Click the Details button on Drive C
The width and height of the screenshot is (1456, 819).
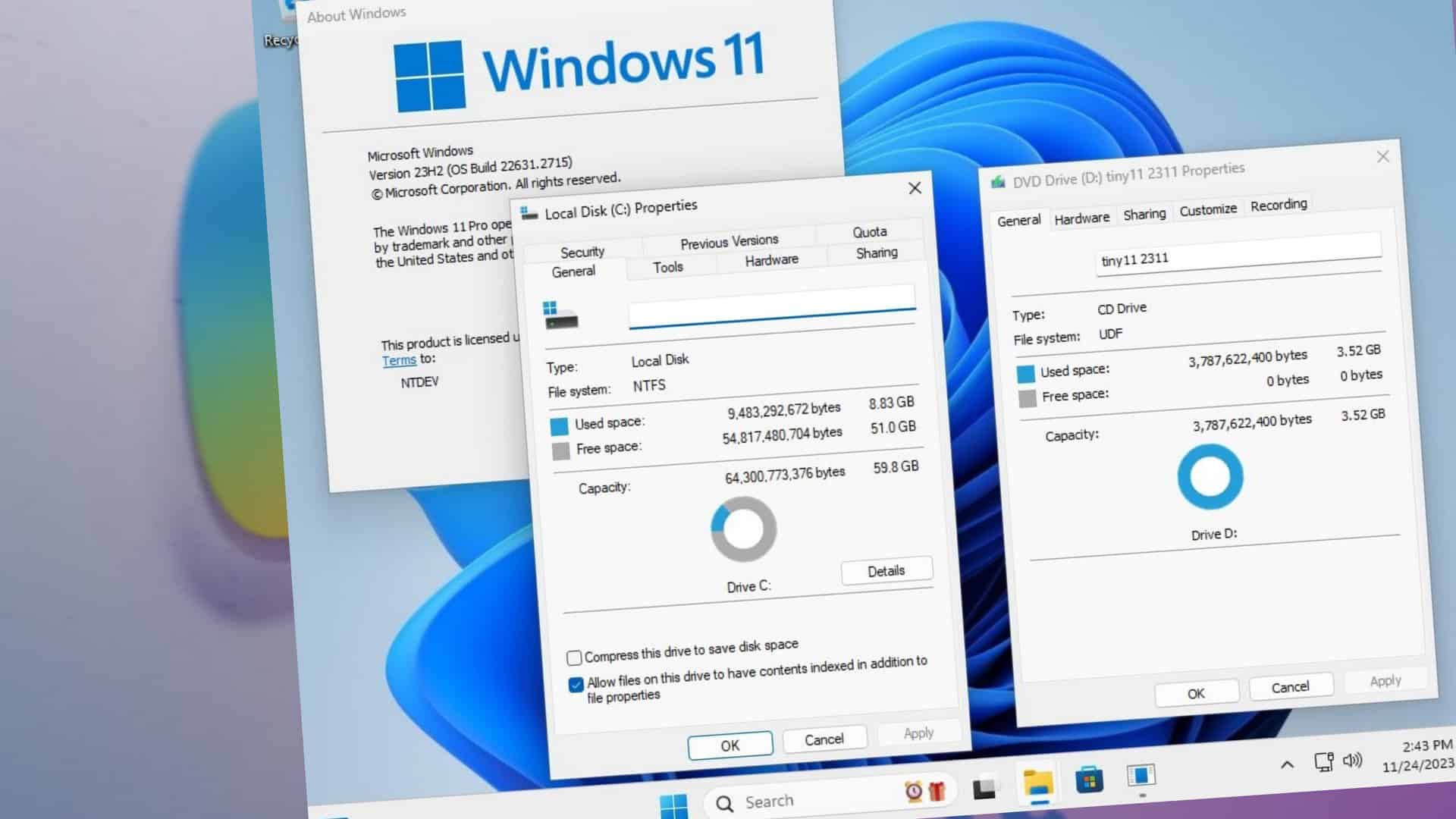click(x=885, y=570)
